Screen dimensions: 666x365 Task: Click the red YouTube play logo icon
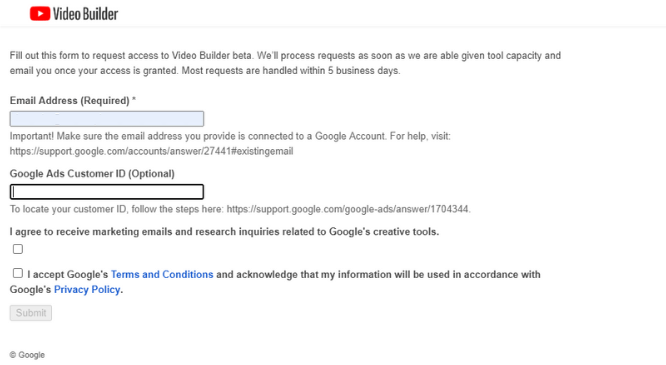[x=40, y=14]
